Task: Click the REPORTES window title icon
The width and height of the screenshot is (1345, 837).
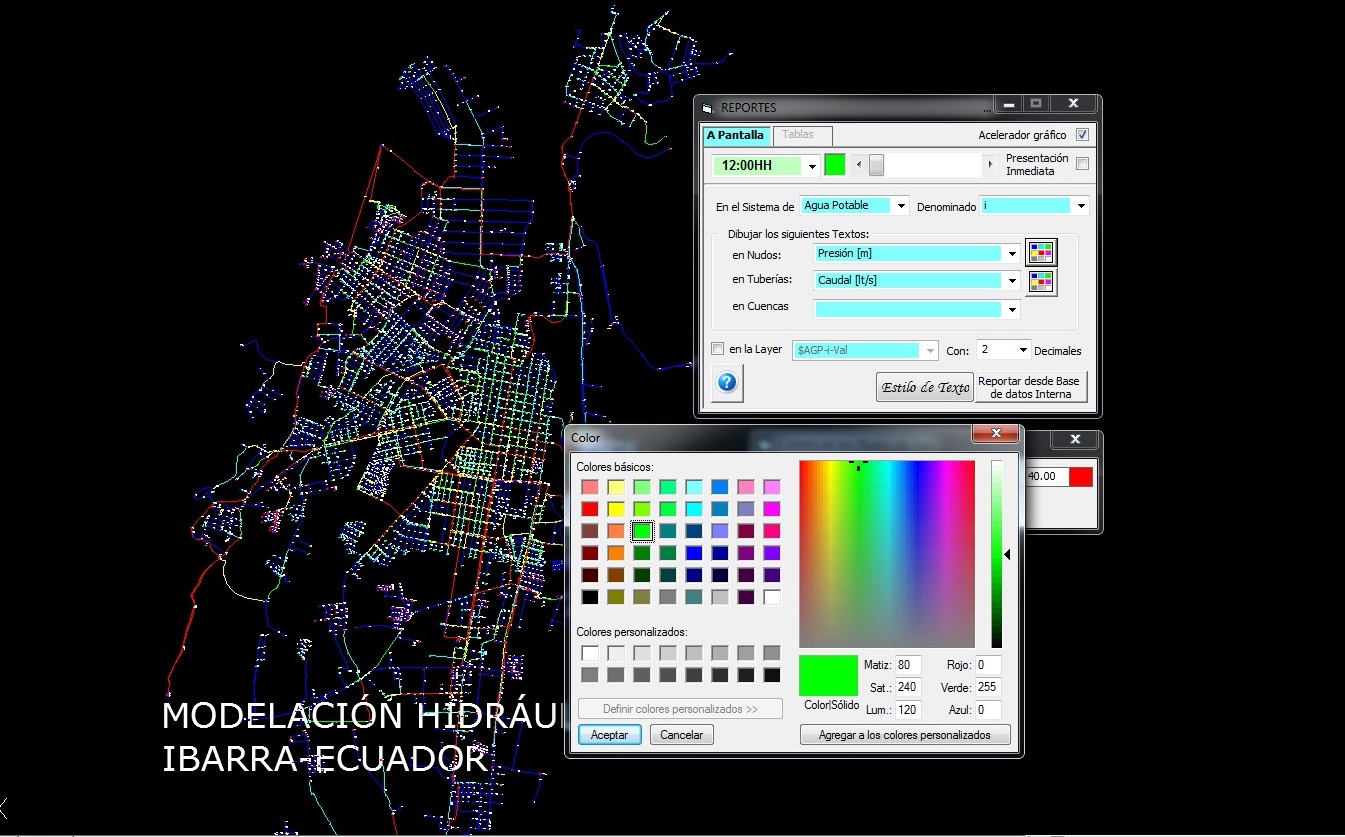Action: pyautogui.click(x=708, y=108)
